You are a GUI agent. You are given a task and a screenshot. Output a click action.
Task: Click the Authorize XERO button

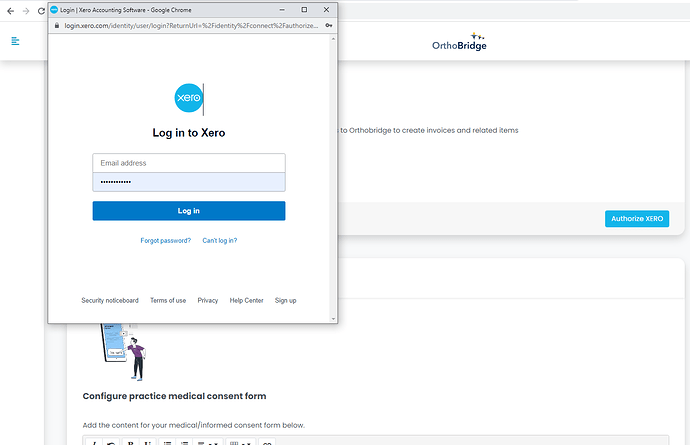tap(637, 219)
